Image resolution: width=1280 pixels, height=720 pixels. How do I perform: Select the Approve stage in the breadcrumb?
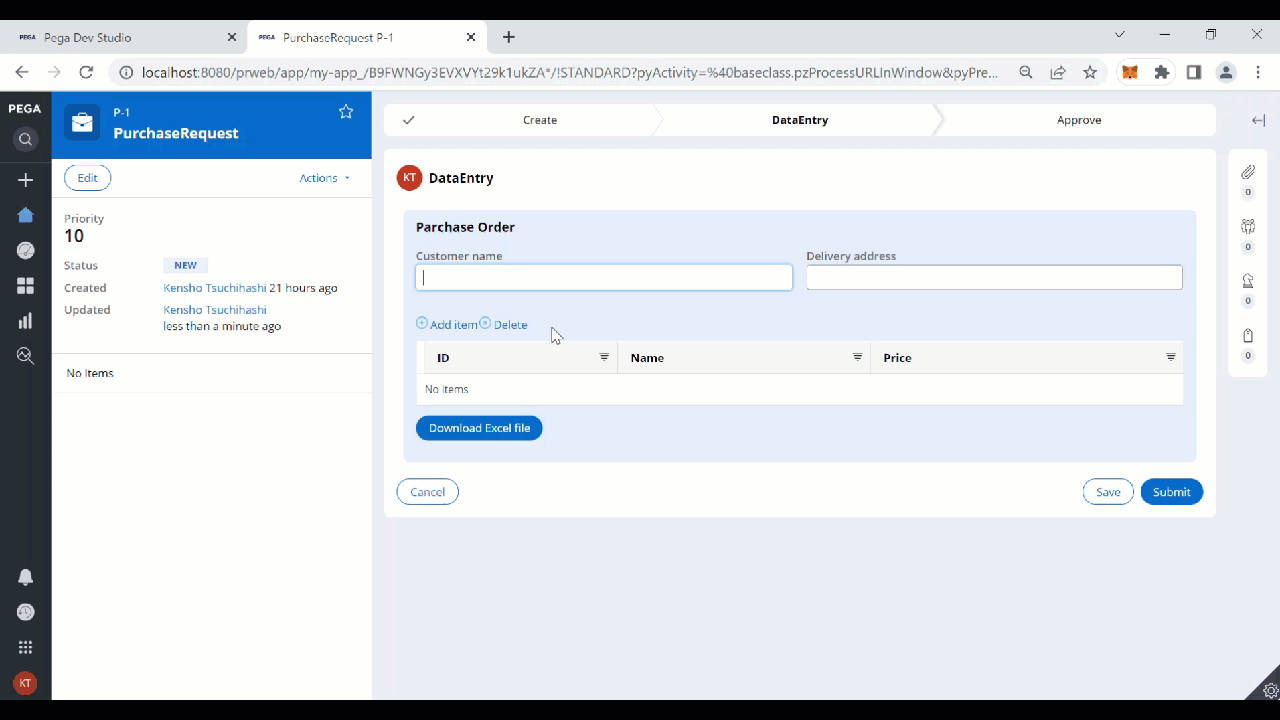pyautogui.click(x=1079, y=119)
